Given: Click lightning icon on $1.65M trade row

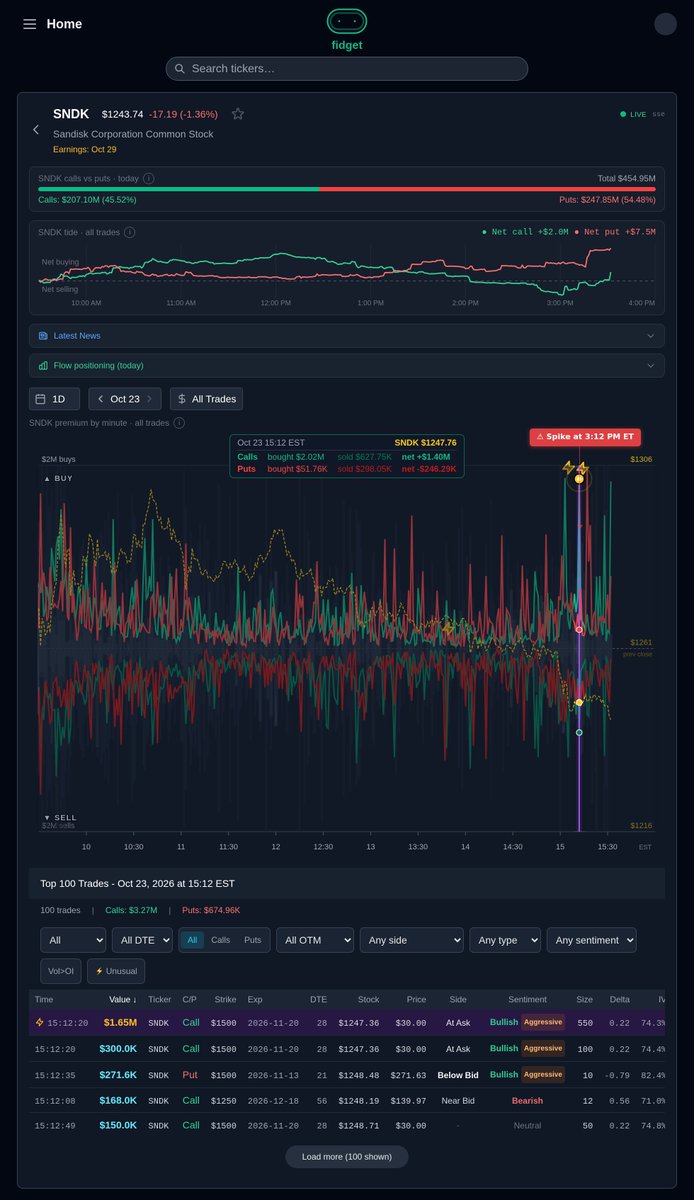Looking at the screenshot, I should (x=39, y=1023).
